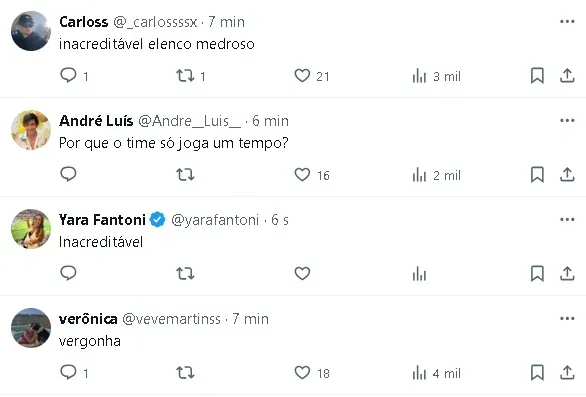Open the @vevemartinss handle link

pos(172,319)
